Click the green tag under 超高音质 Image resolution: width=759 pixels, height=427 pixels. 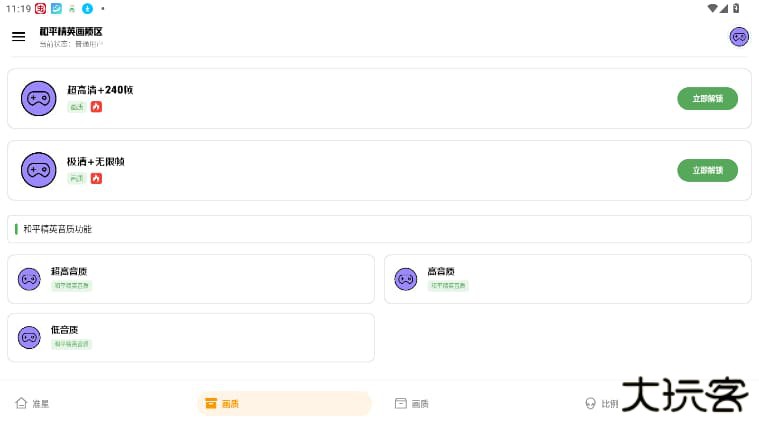click(x=72, y=286)
